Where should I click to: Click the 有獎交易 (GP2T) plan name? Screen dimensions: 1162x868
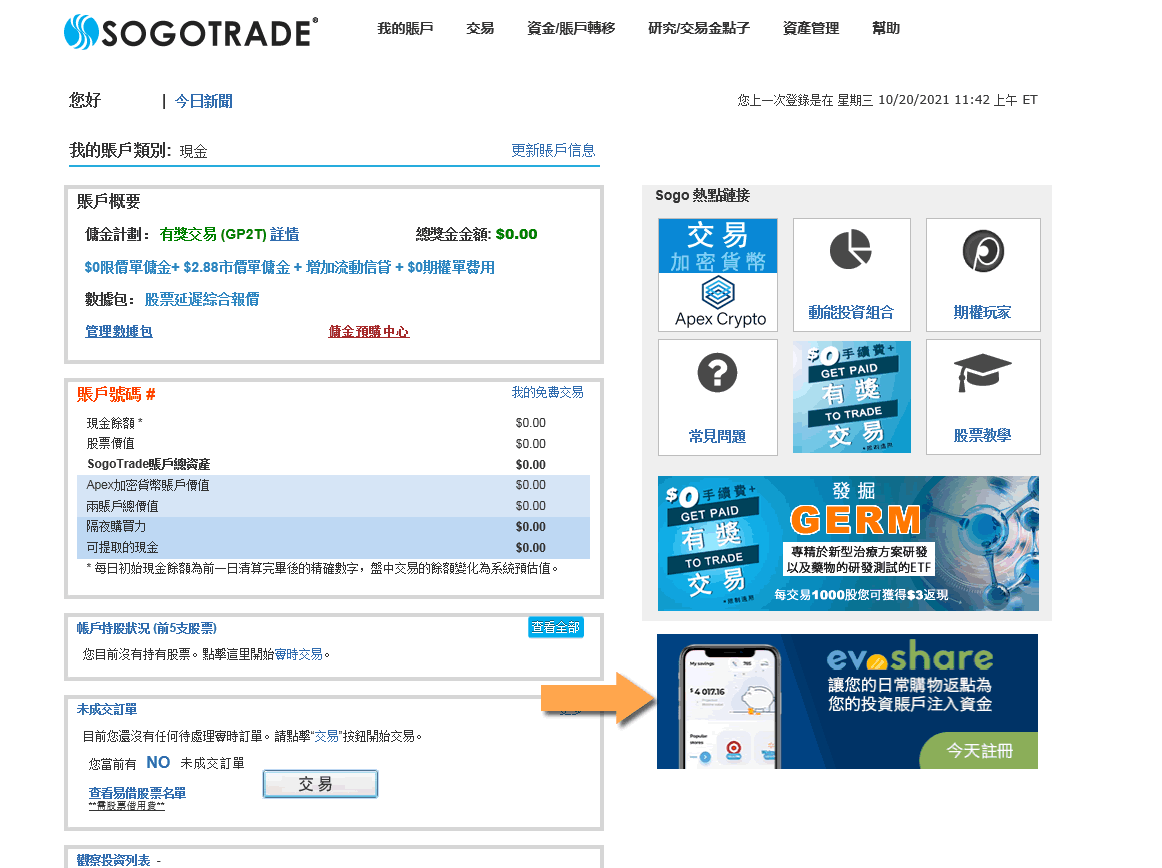coord(213,234)
